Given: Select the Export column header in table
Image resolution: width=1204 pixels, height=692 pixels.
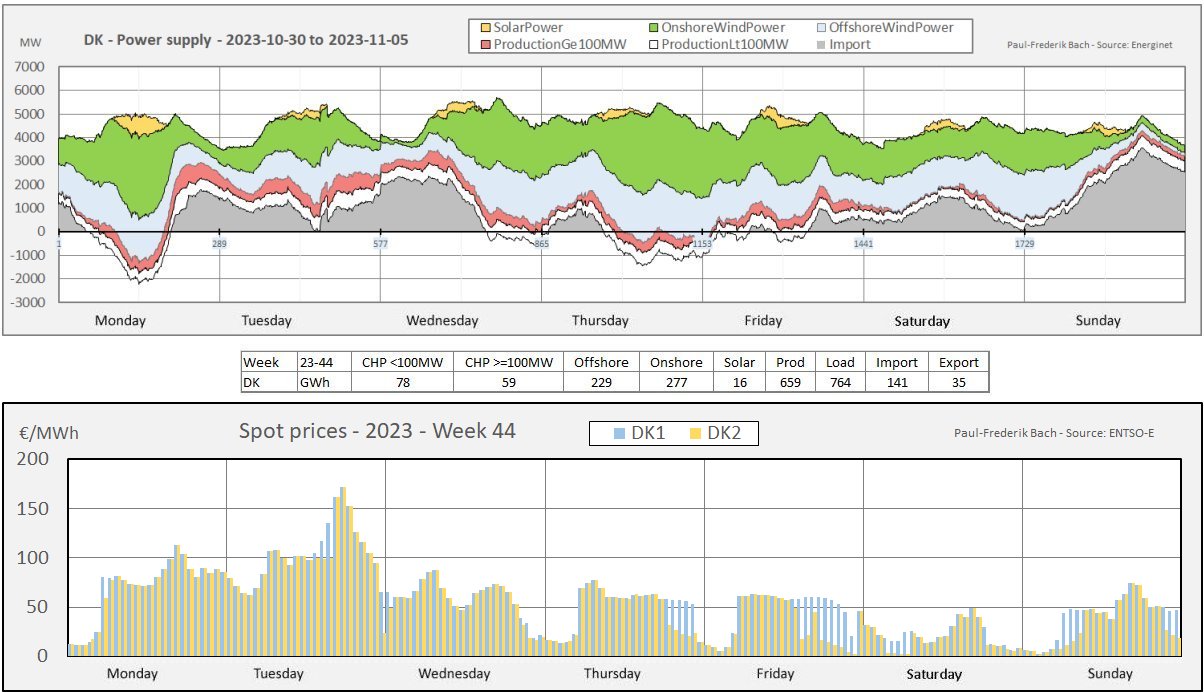Looking at the screenshot, I should [x=958, y=362].
